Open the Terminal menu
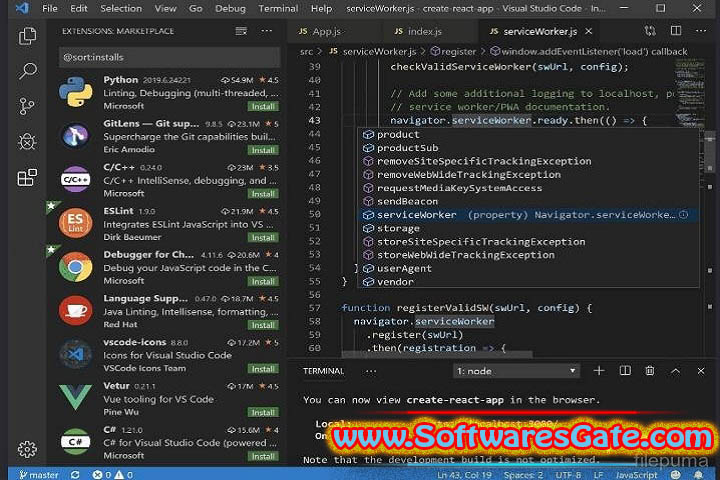Screen dimensions: 720x480 pos(278,8)
